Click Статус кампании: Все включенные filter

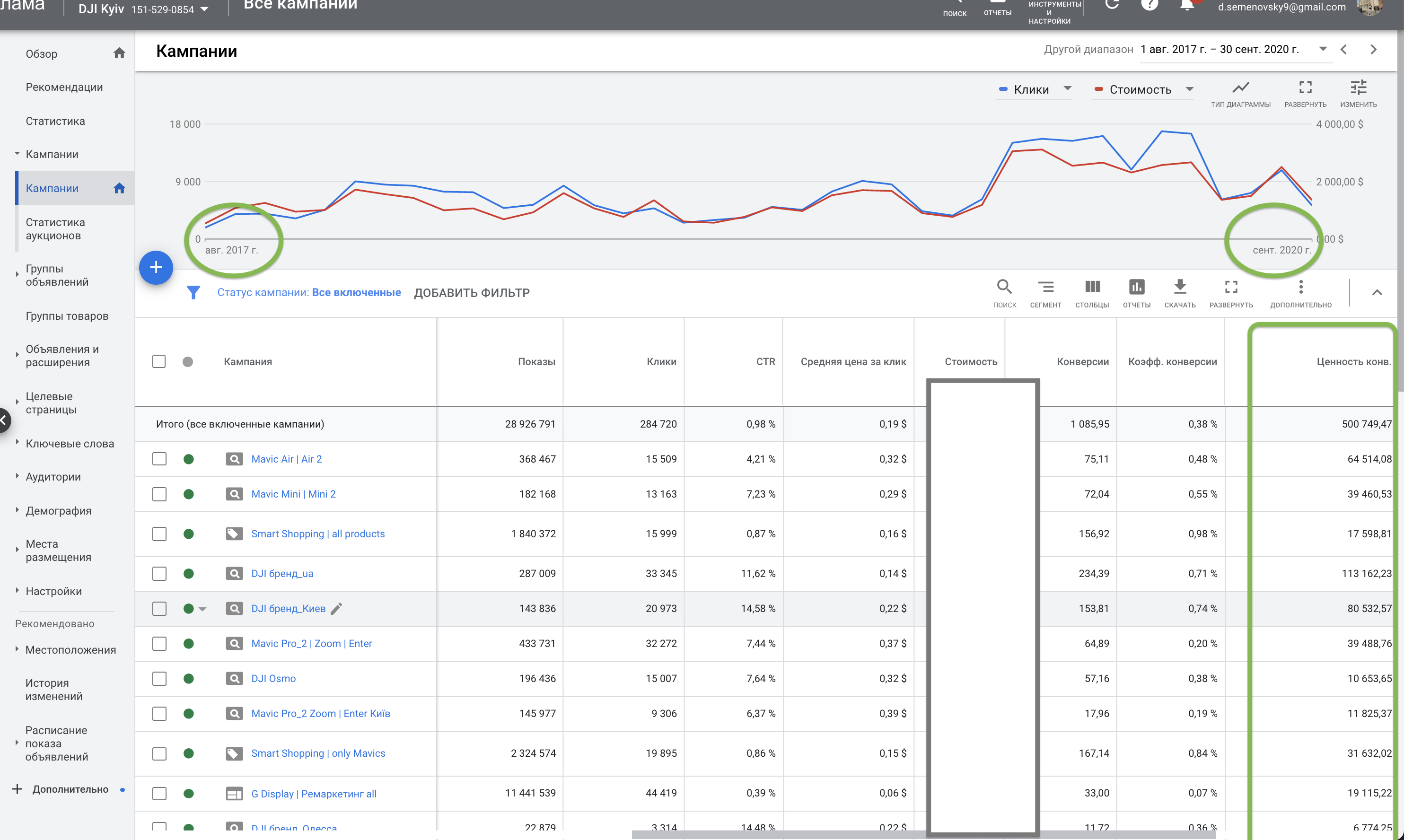[309, 293]
